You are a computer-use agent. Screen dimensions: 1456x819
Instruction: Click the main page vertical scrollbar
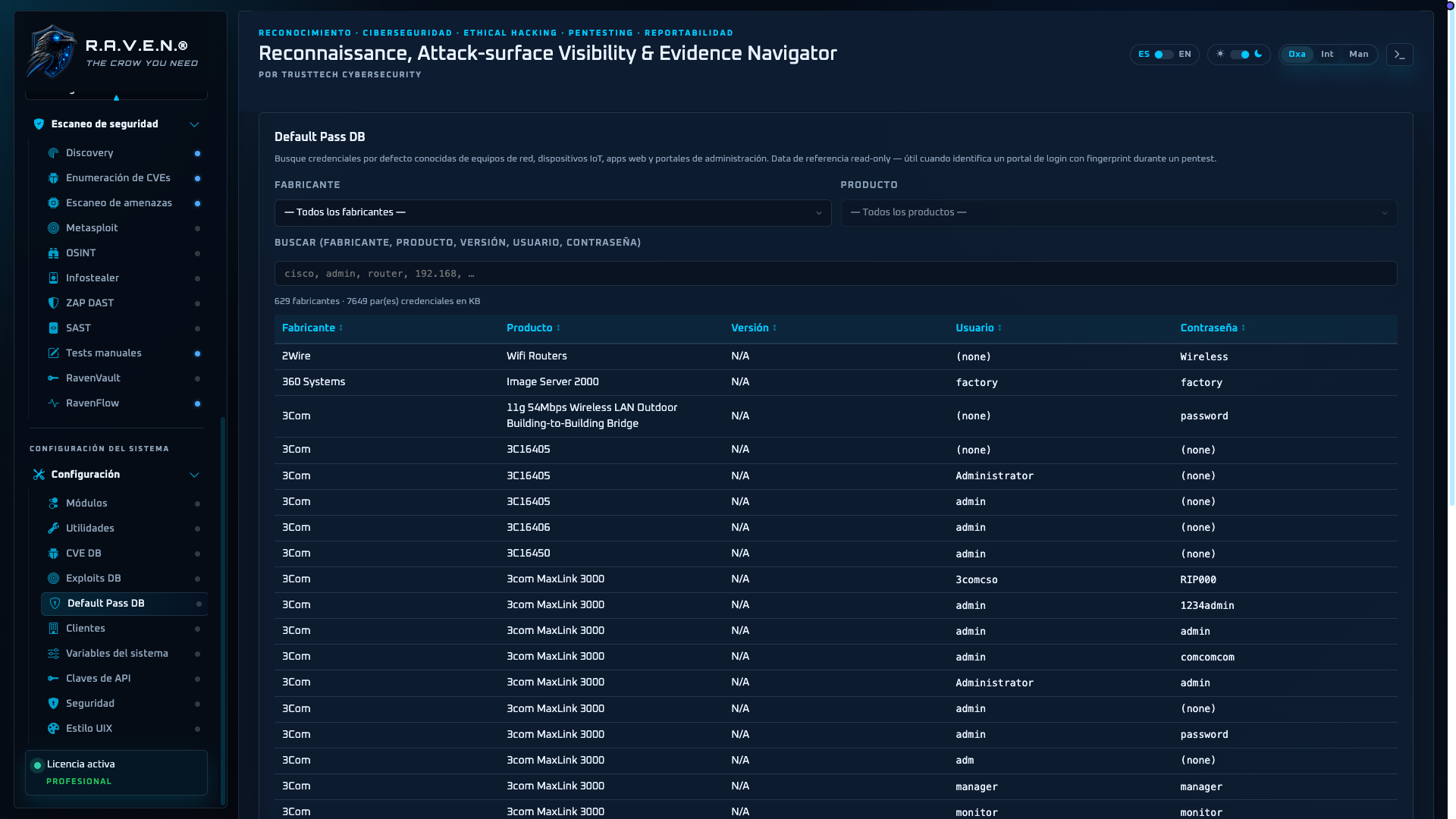1451,258
